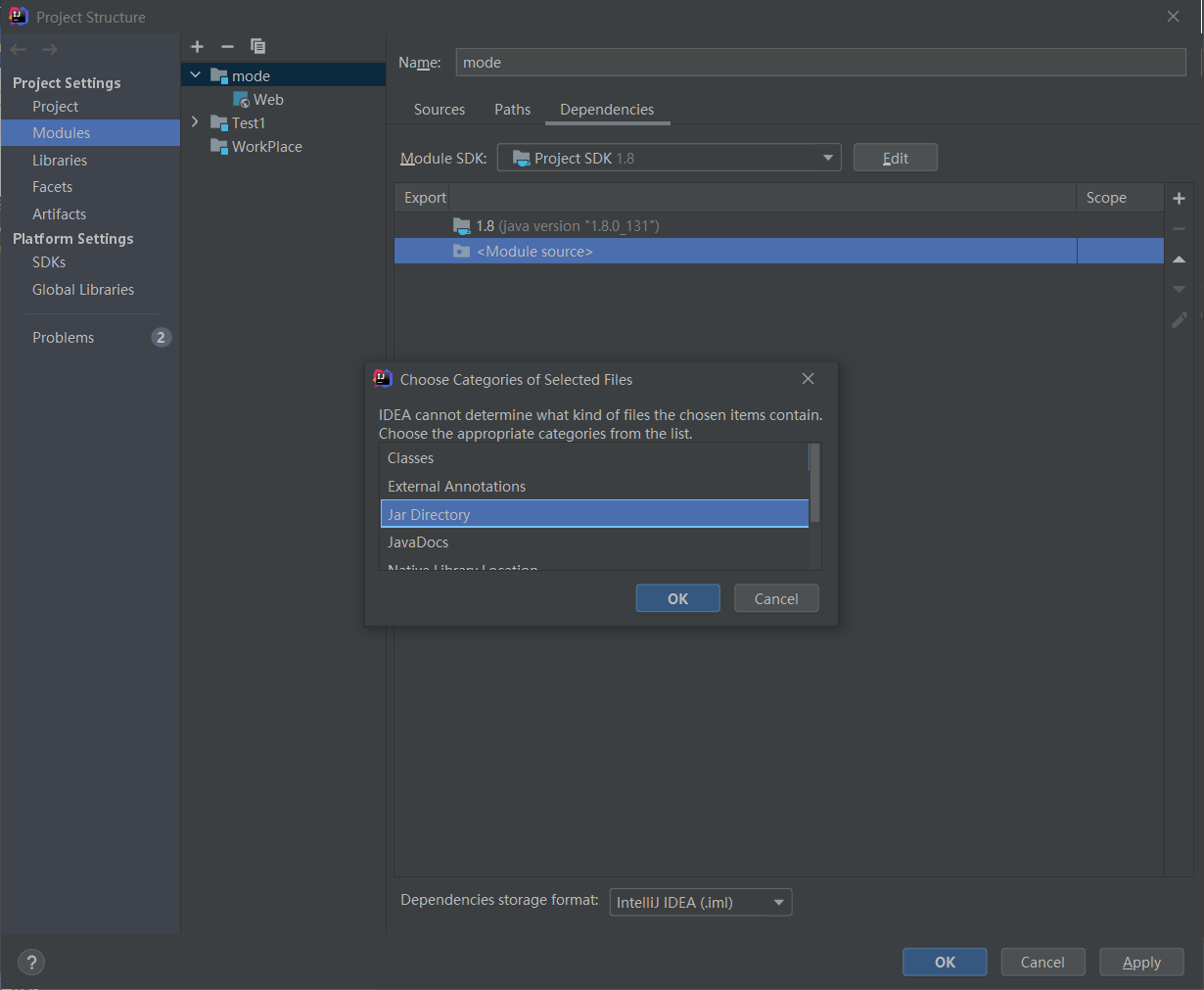Open Project settings in the sidebar

point(56,107)
